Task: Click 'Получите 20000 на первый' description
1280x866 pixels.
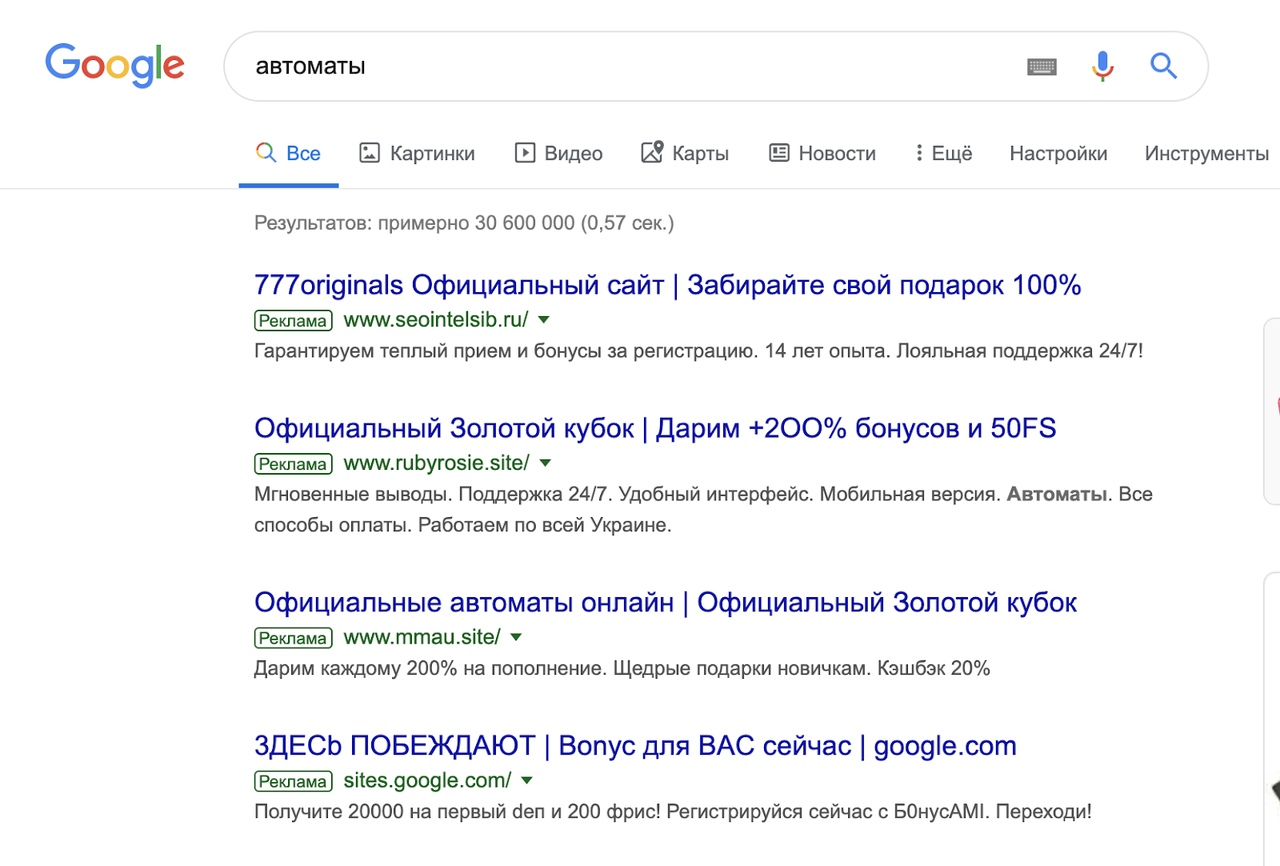Action: pyautogui.click(x=673, y=811)
